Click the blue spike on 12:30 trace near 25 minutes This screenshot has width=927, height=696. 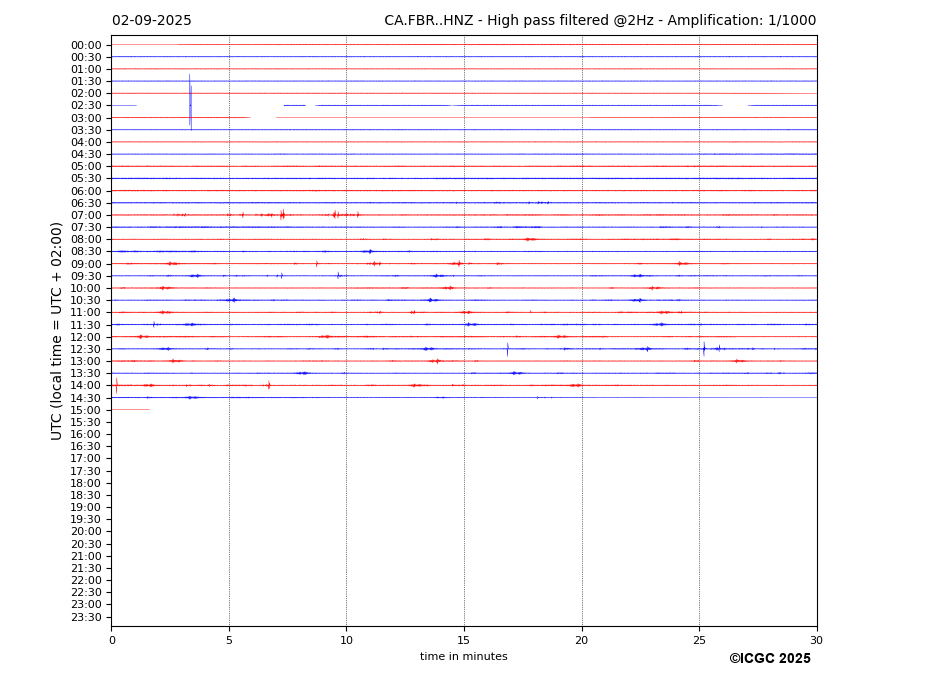point(704,348)
